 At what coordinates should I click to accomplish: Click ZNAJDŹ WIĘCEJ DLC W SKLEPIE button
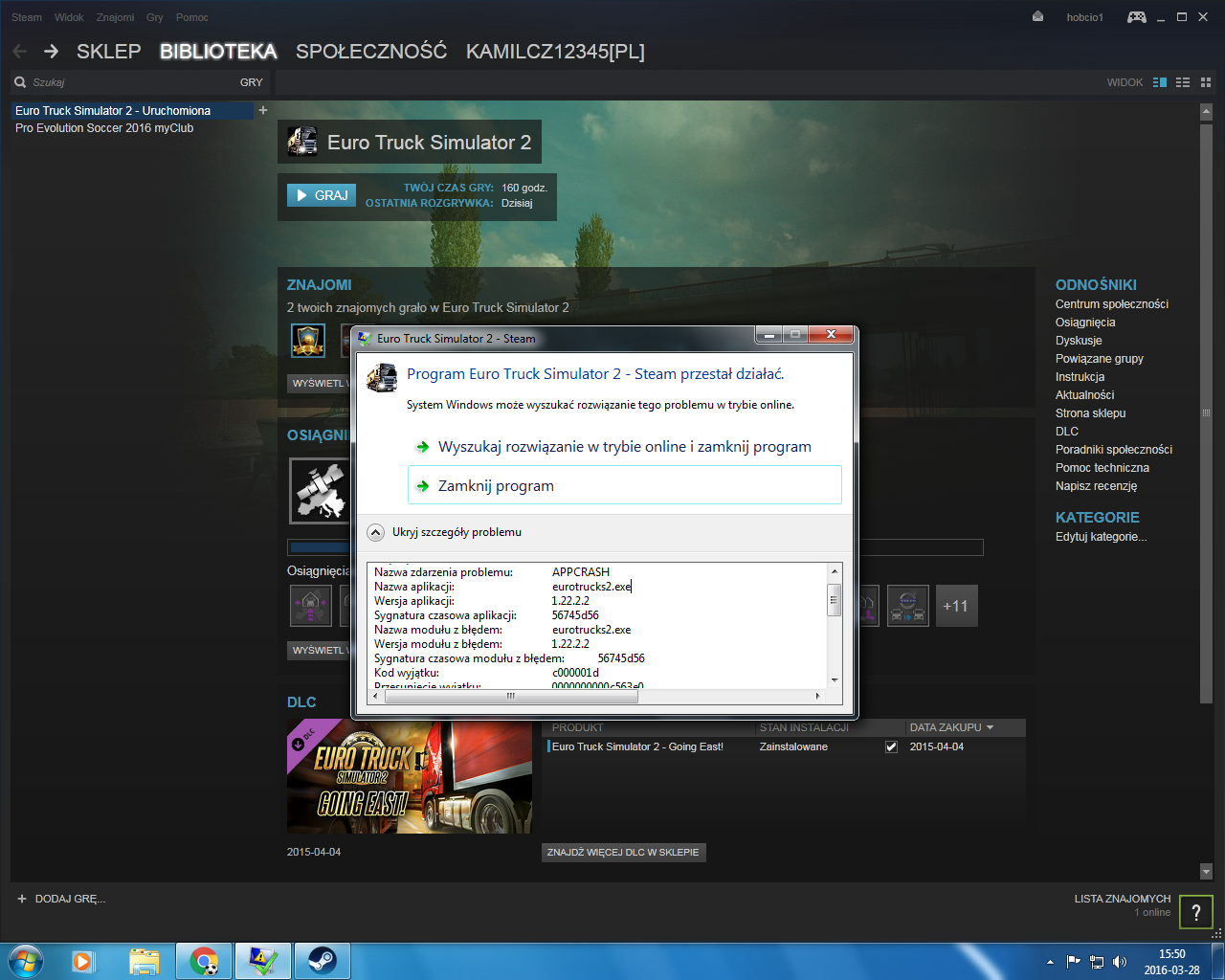coord(623,852)
